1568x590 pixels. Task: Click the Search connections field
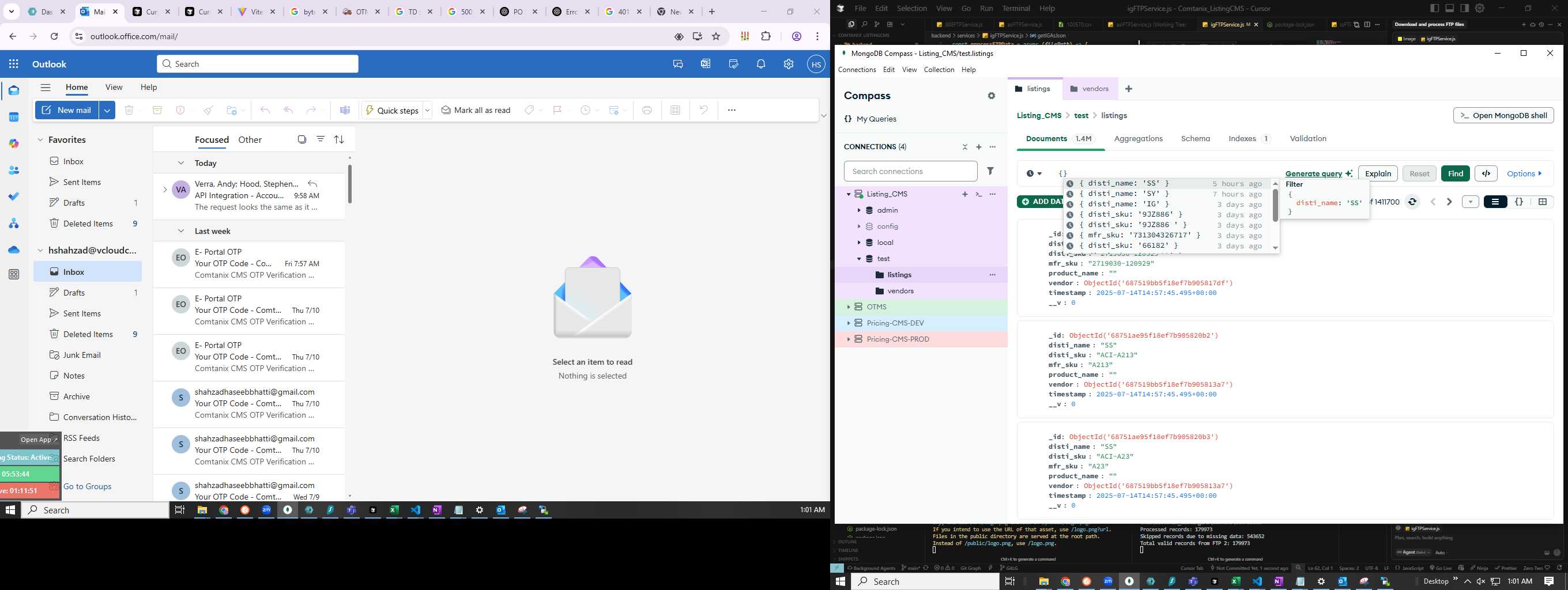pyautogui.click(x=911, y=172)
